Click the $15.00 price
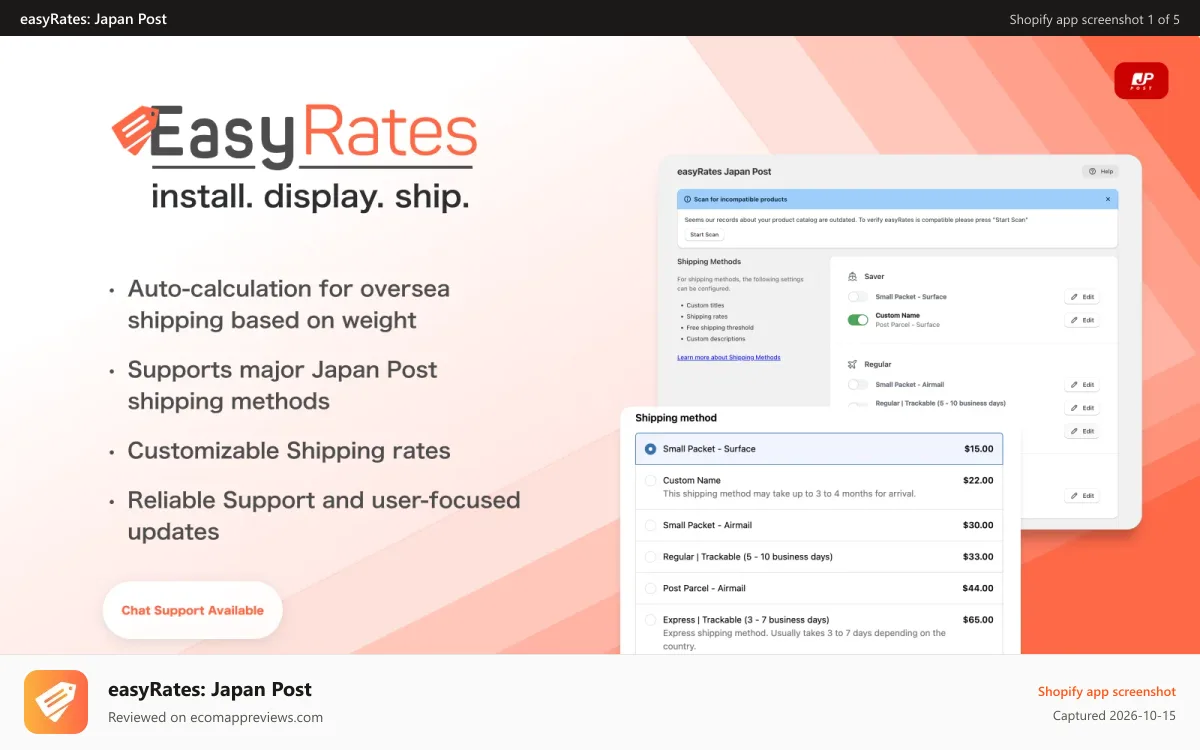This screenshot has width=1200, height=750. pos(979,449)
